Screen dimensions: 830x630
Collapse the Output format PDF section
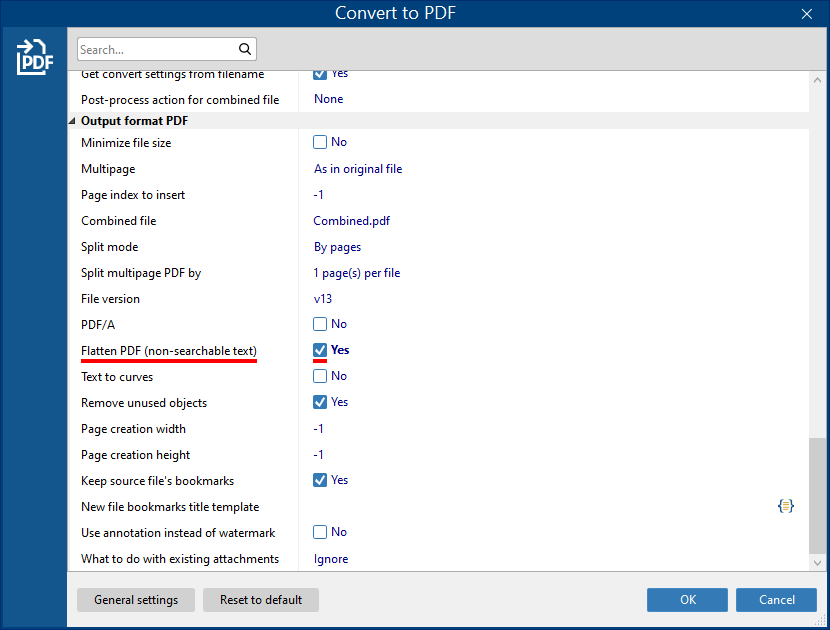click(70, 120)
